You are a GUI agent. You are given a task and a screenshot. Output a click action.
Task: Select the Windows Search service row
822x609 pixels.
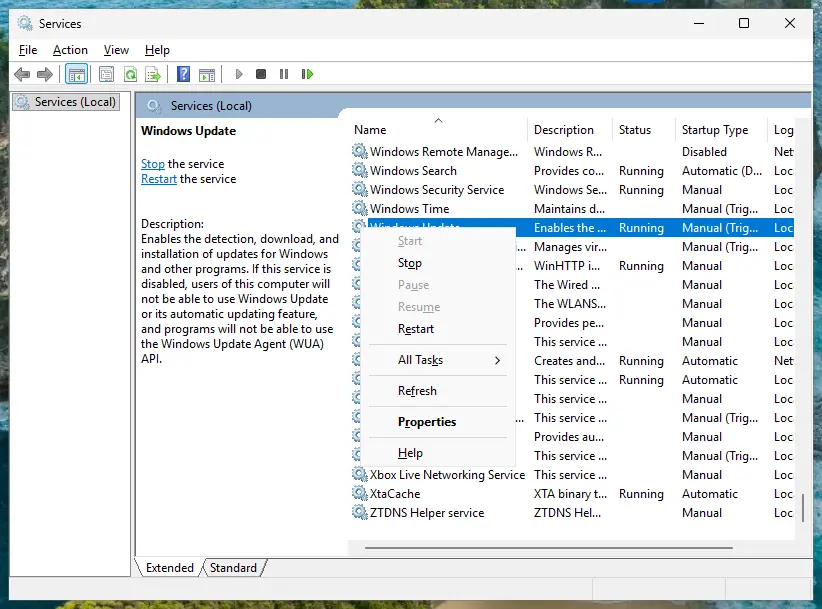tap(572, 170)
